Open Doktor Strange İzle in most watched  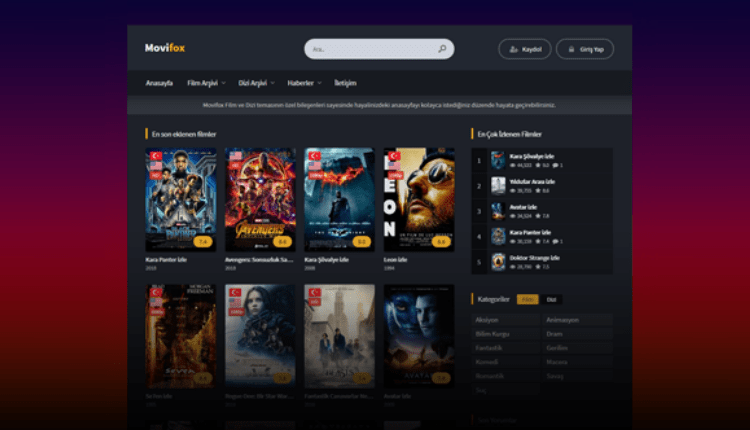pos(534,258)
